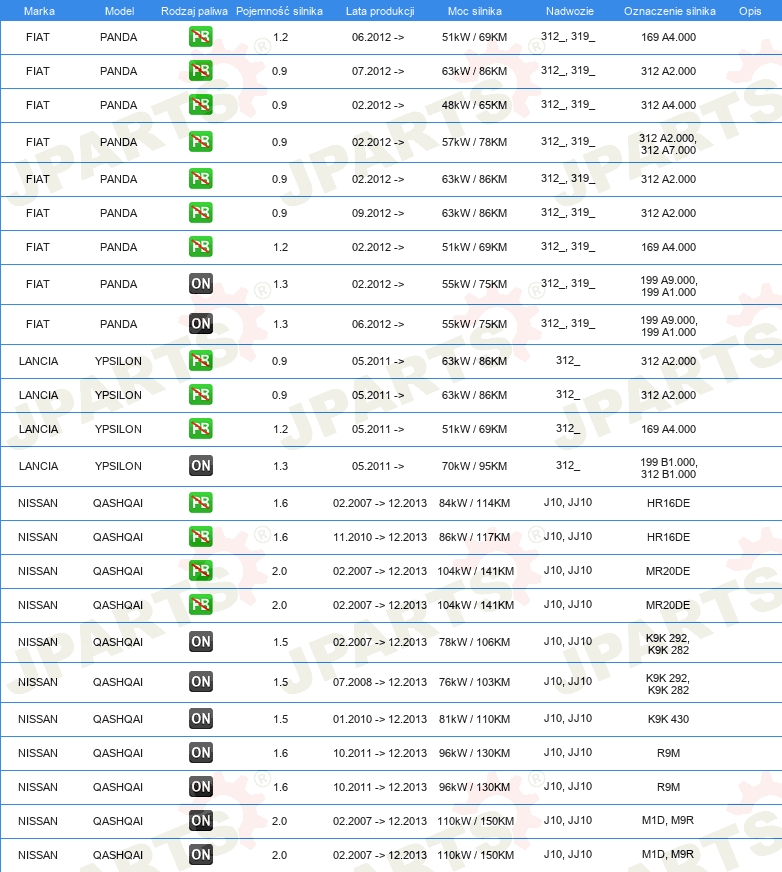Viewport: 782px width, 872px height.
Task: Click the ON diesel icon in the Ypsilon 70kW row
Action: [x=200, y=465]
